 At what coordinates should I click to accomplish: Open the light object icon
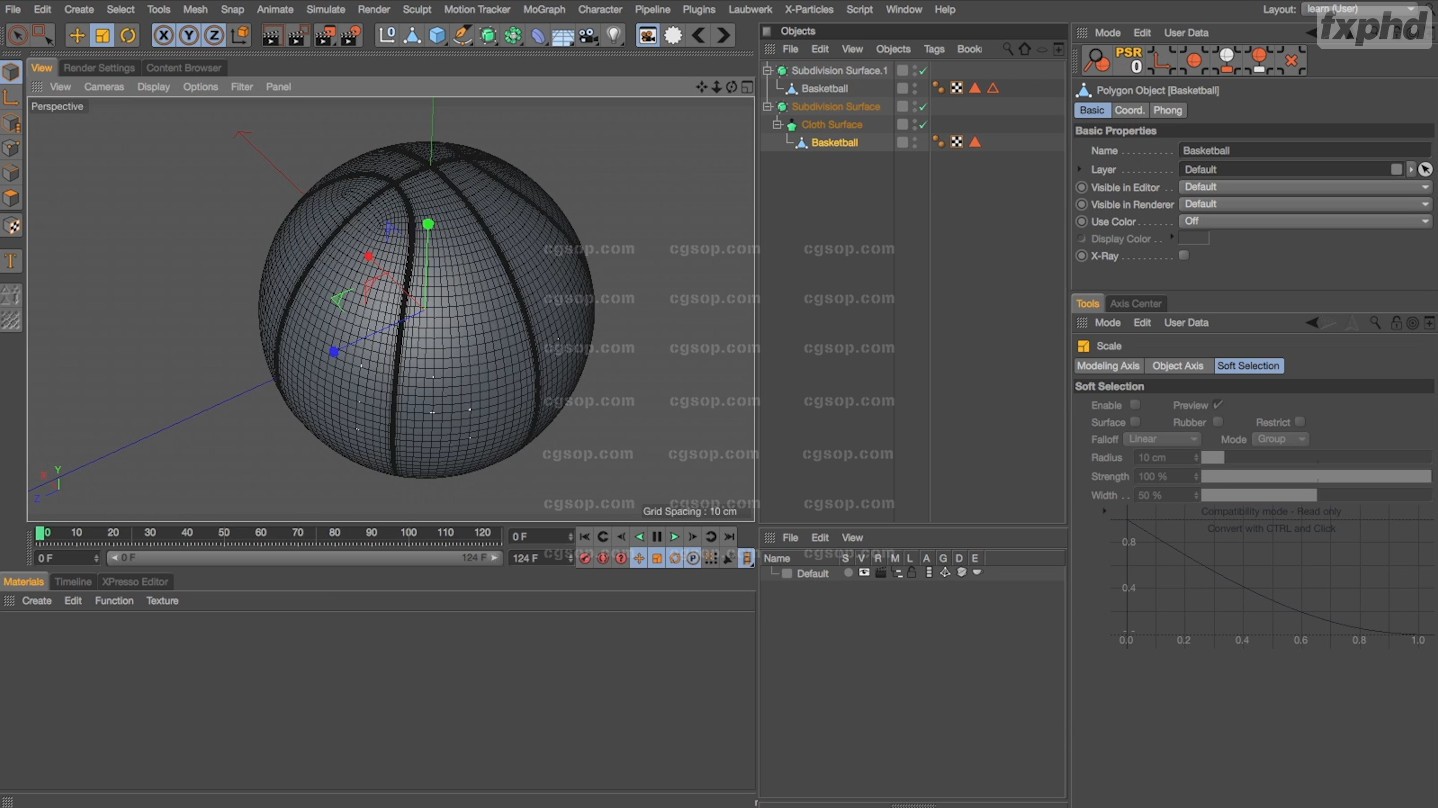click(x=614, y=36)
